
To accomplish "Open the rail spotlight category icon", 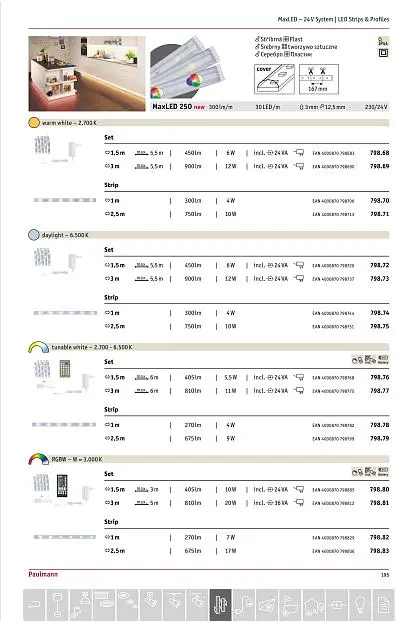I will pyautogui.click(x=174, y=605).
